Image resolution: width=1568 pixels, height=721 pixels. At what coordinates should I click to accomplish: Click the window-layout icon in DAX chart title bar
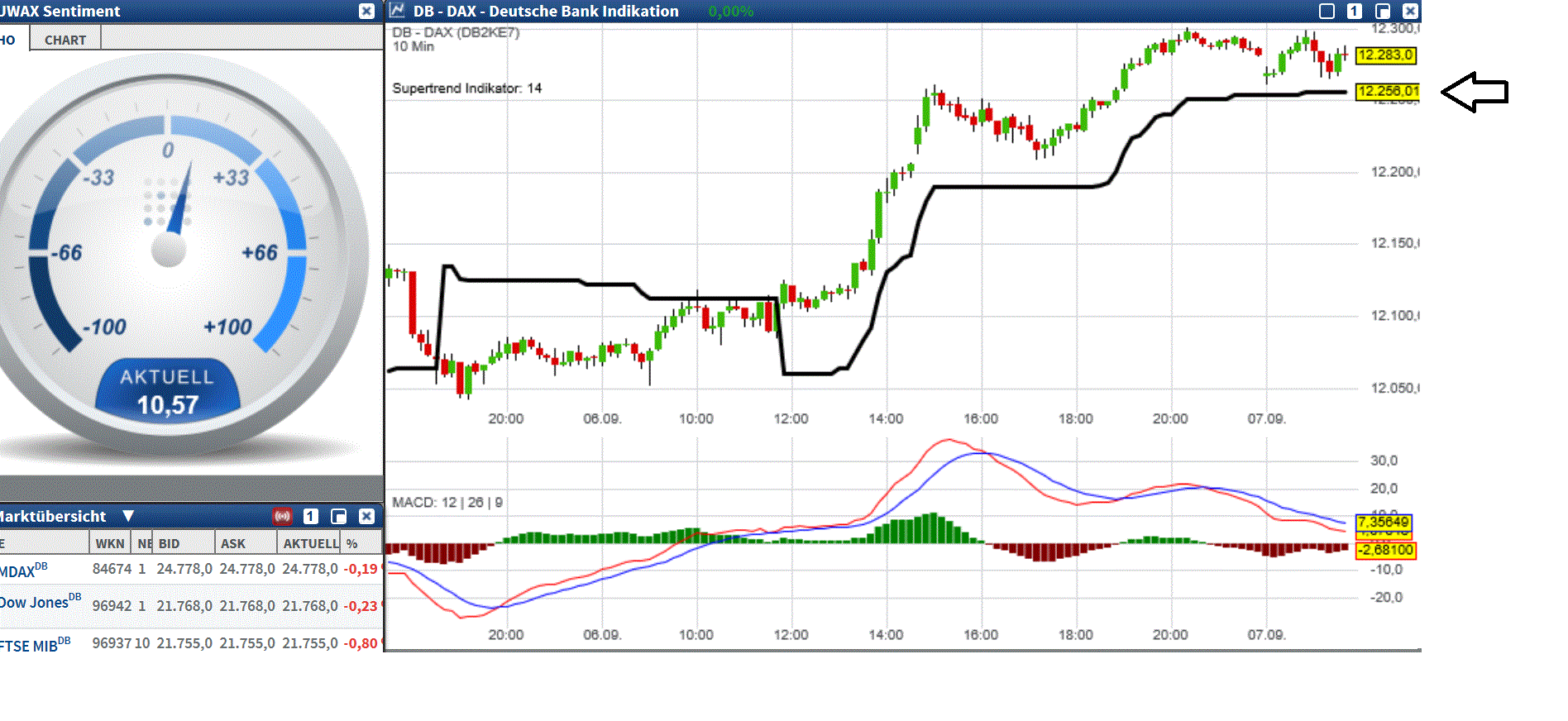pos(1382,11)
